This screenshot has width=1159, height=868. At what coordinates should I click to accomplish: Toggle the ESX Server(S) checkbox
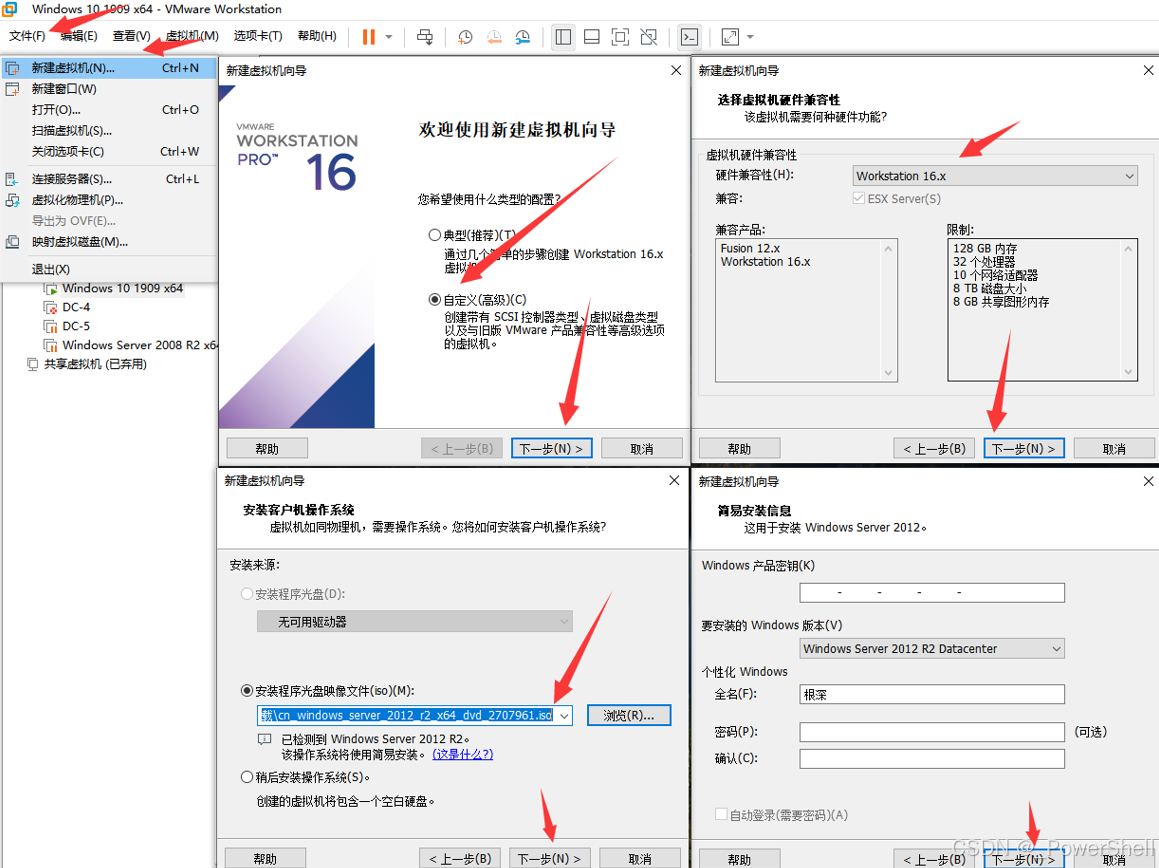point(858,198)
